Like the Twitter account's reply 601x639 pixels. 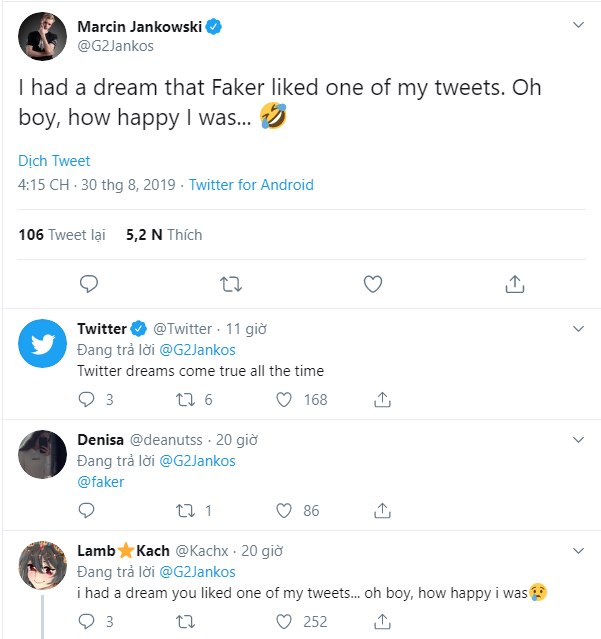pos(284,400)
